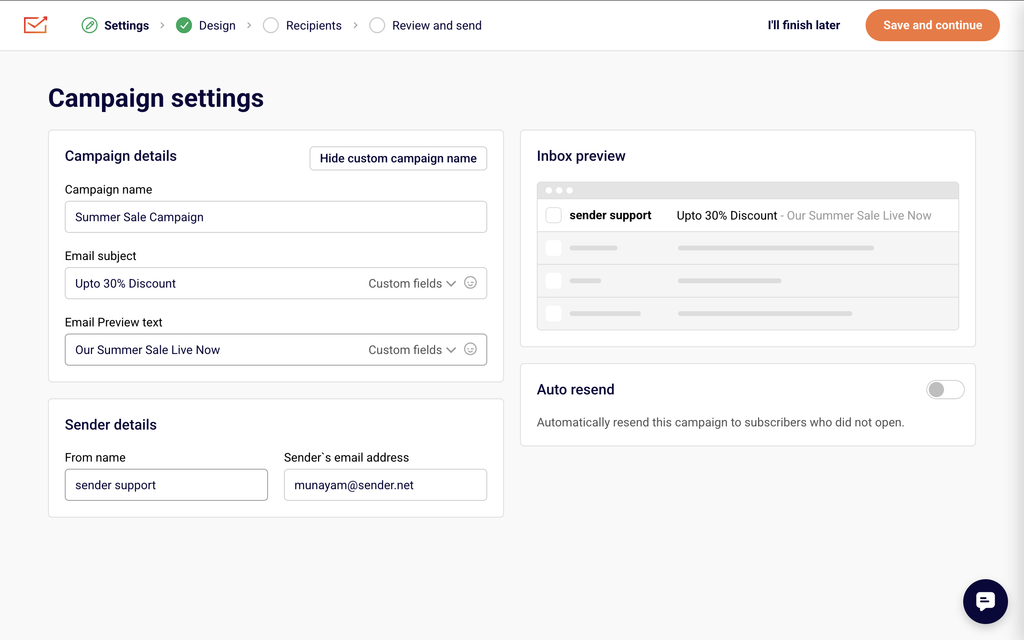
Task: Focus the Email Preview text field
Action: 276,350
